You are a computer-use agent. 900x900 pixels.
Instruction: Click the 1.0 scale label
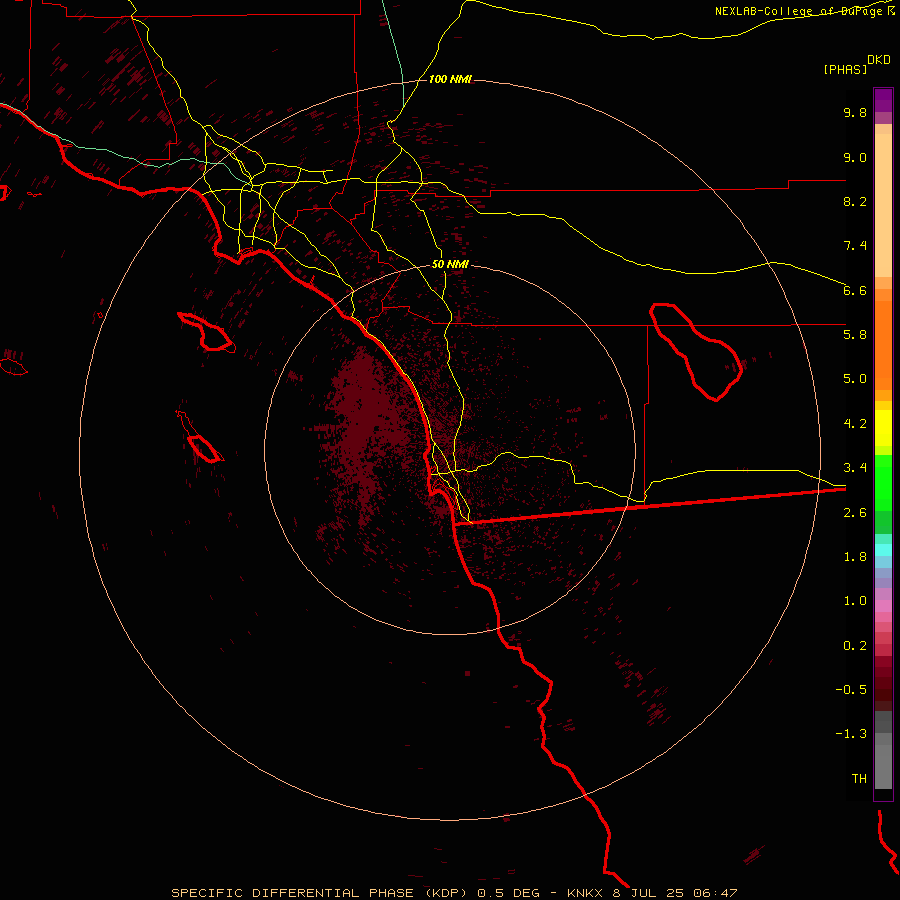[855, 601]
